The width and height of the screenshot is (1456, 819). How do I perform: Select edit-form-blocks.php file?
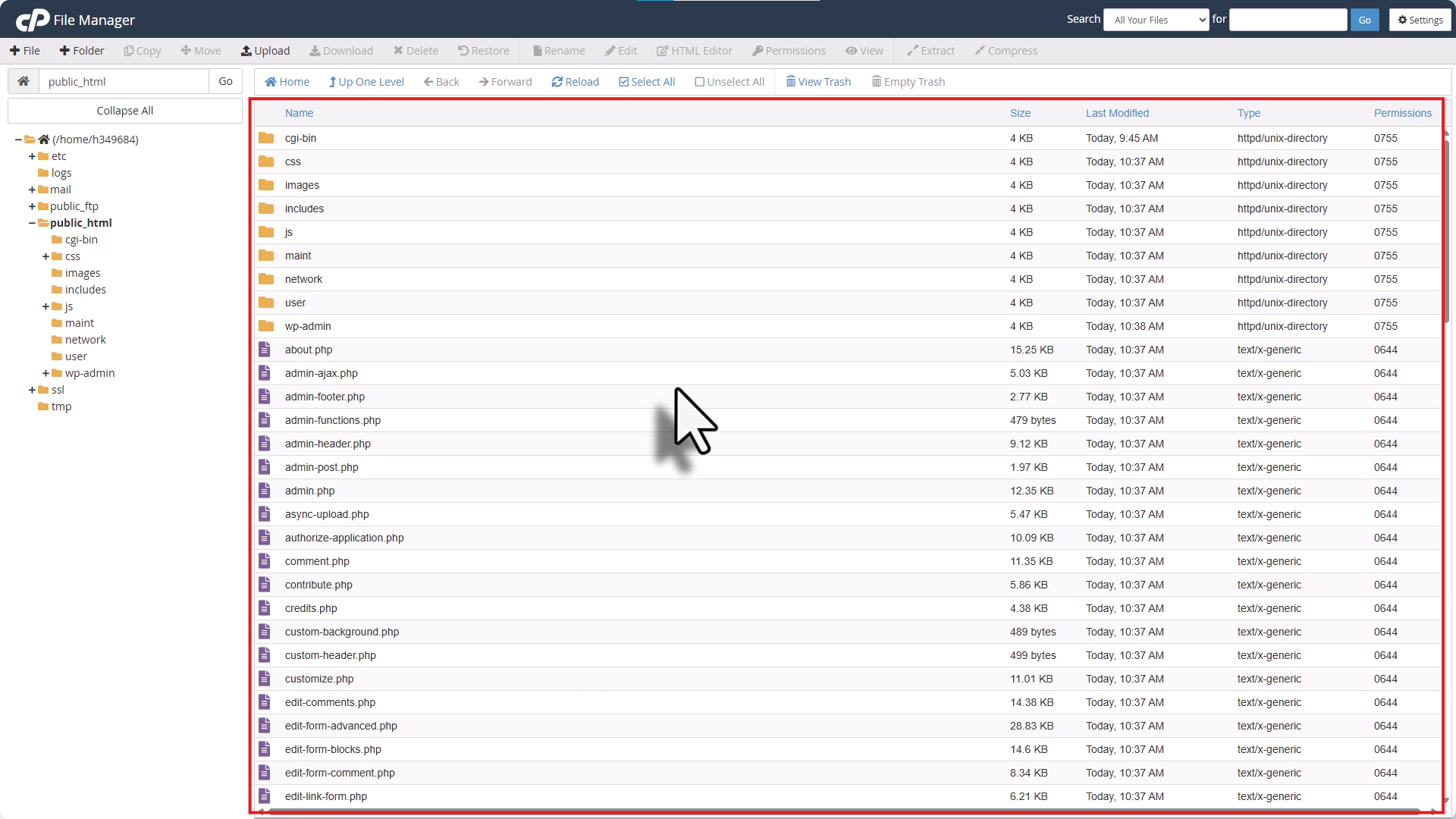848,749
